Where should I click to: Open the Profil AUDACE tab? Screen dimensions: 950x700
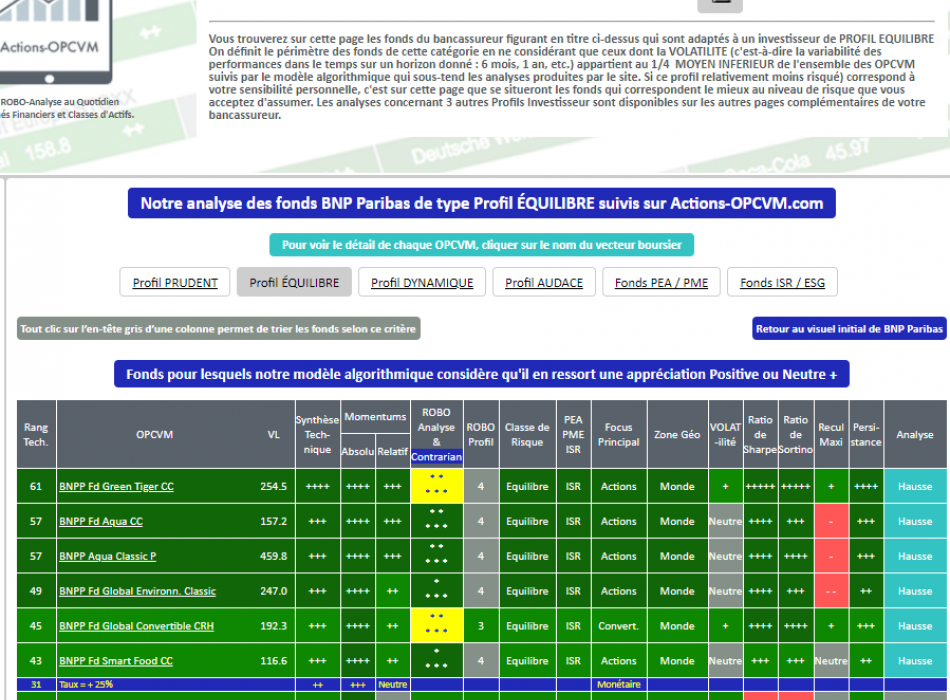(543, 282)
